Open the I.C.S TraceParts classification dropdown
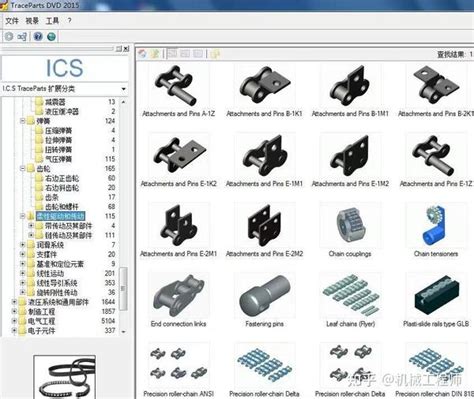This screenshot has height=399, width=474. tap(124, 89)
